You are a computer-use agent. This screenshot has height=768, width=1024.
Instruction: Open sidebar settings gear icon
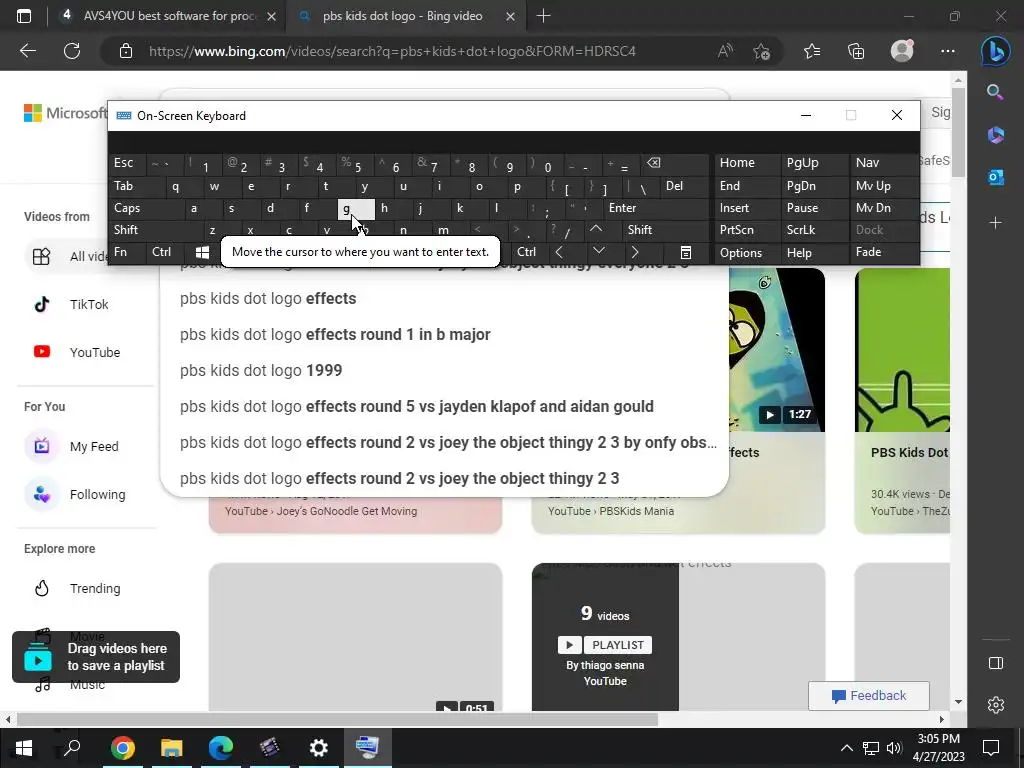[995, 705]
